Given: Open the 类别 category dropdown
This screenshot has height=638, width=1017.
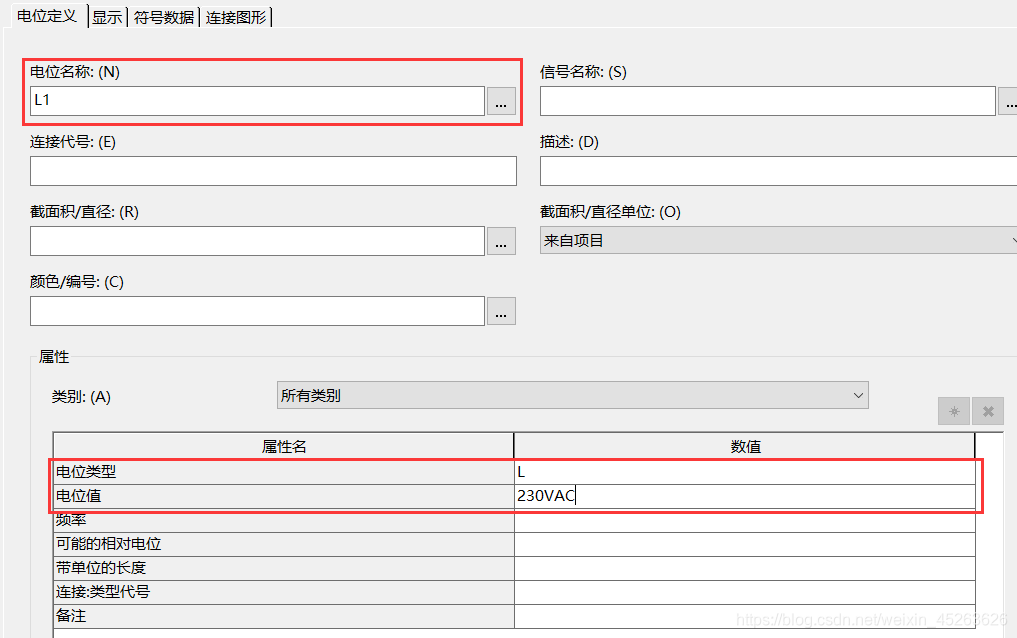Looking at the screenshot, I should click(x=572, y=395).
